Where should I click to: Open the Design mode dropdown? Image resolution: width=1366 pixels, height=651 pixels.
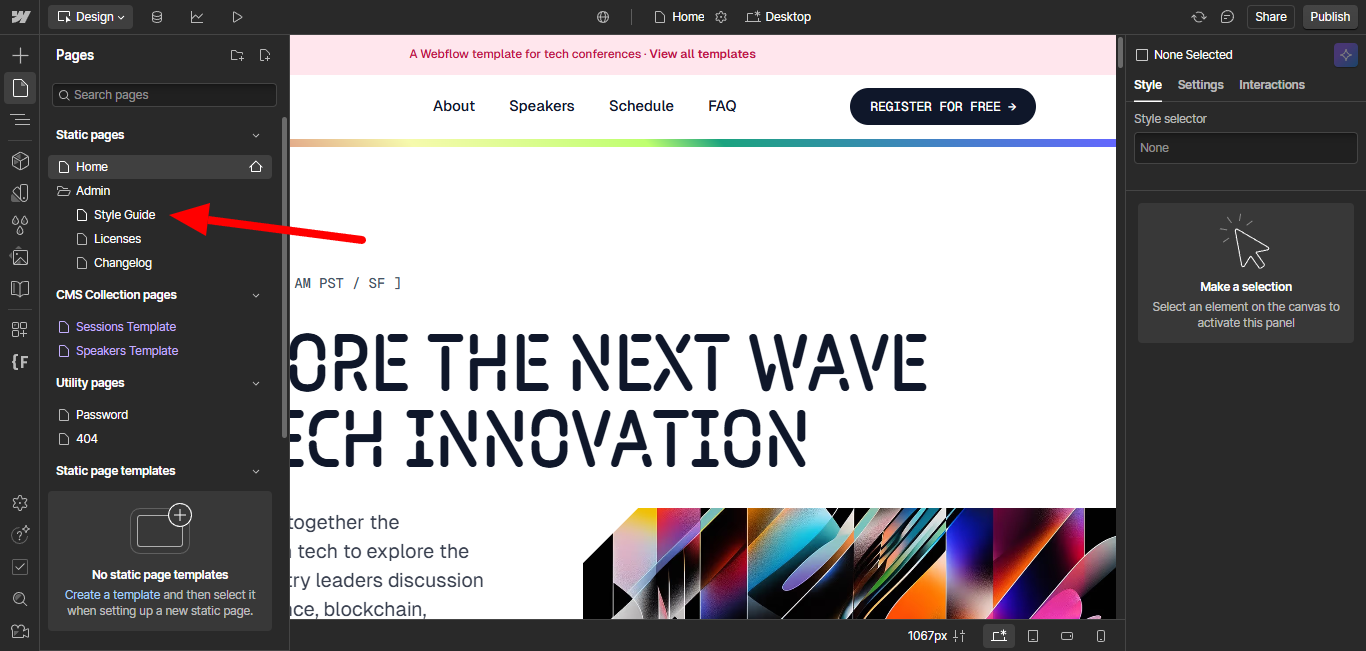[90, 17]
